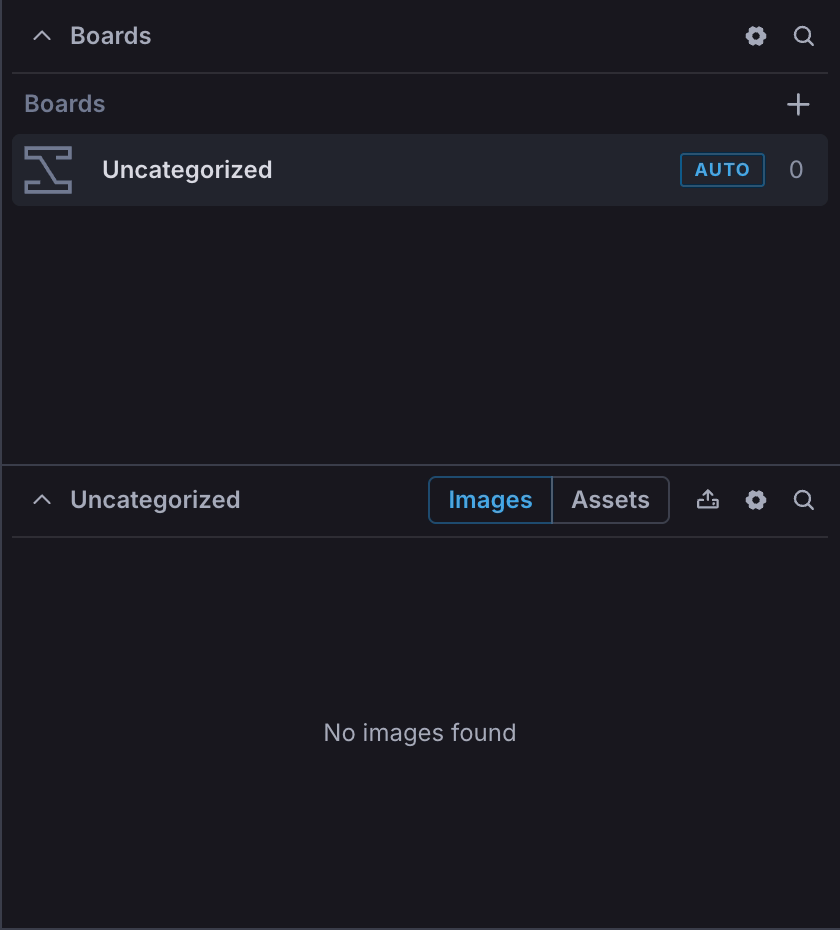840x930 pixels.
Task: Collapse the Uncategorized gallery chevron
Action: (x=42, y=500)
